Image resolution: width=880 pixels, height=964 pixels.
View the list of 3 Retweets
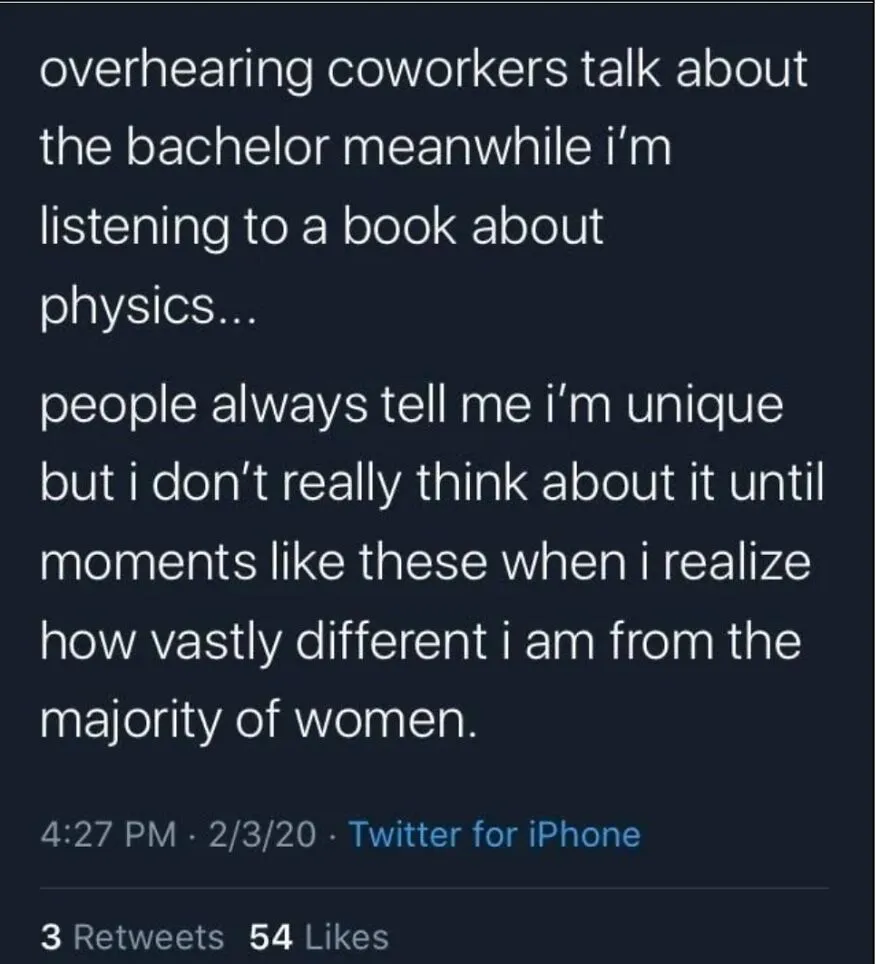click(132, 937)
